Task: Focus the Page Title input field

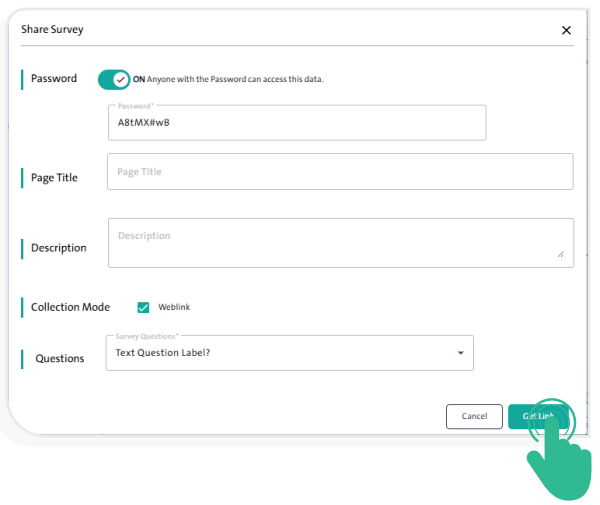Action: pyautogui.click(x=340, y=172)
